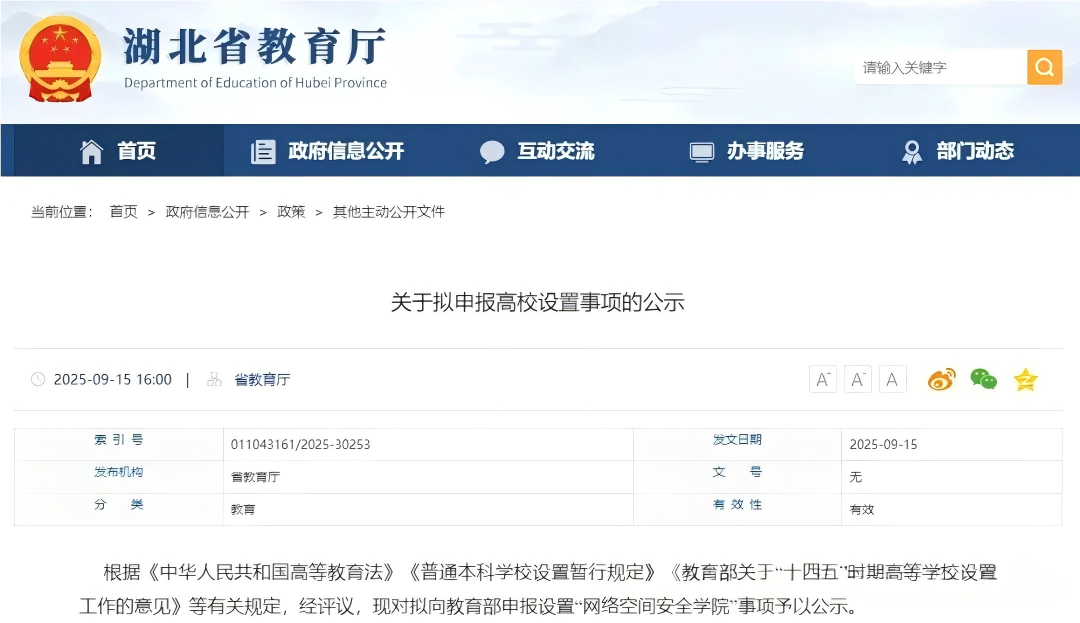This screenshot has height=623, width=1080.
Task: Open the 政策 breadcrumb link
Action: pos(291,212)
